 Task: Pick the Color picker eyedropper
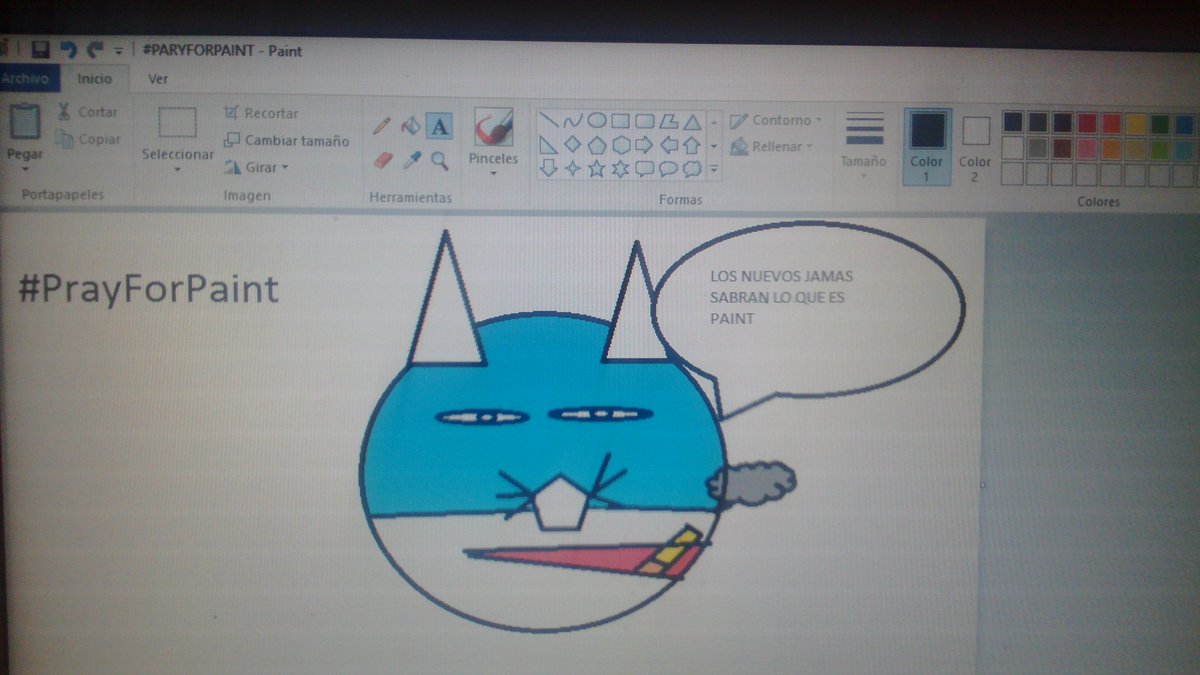(410, 160)
